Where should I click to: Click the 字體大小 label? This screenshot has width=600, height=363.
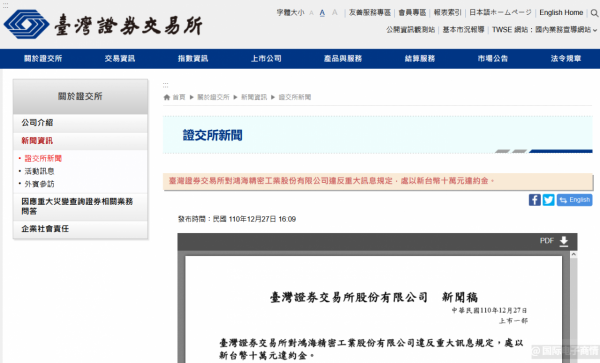(290, 13)
